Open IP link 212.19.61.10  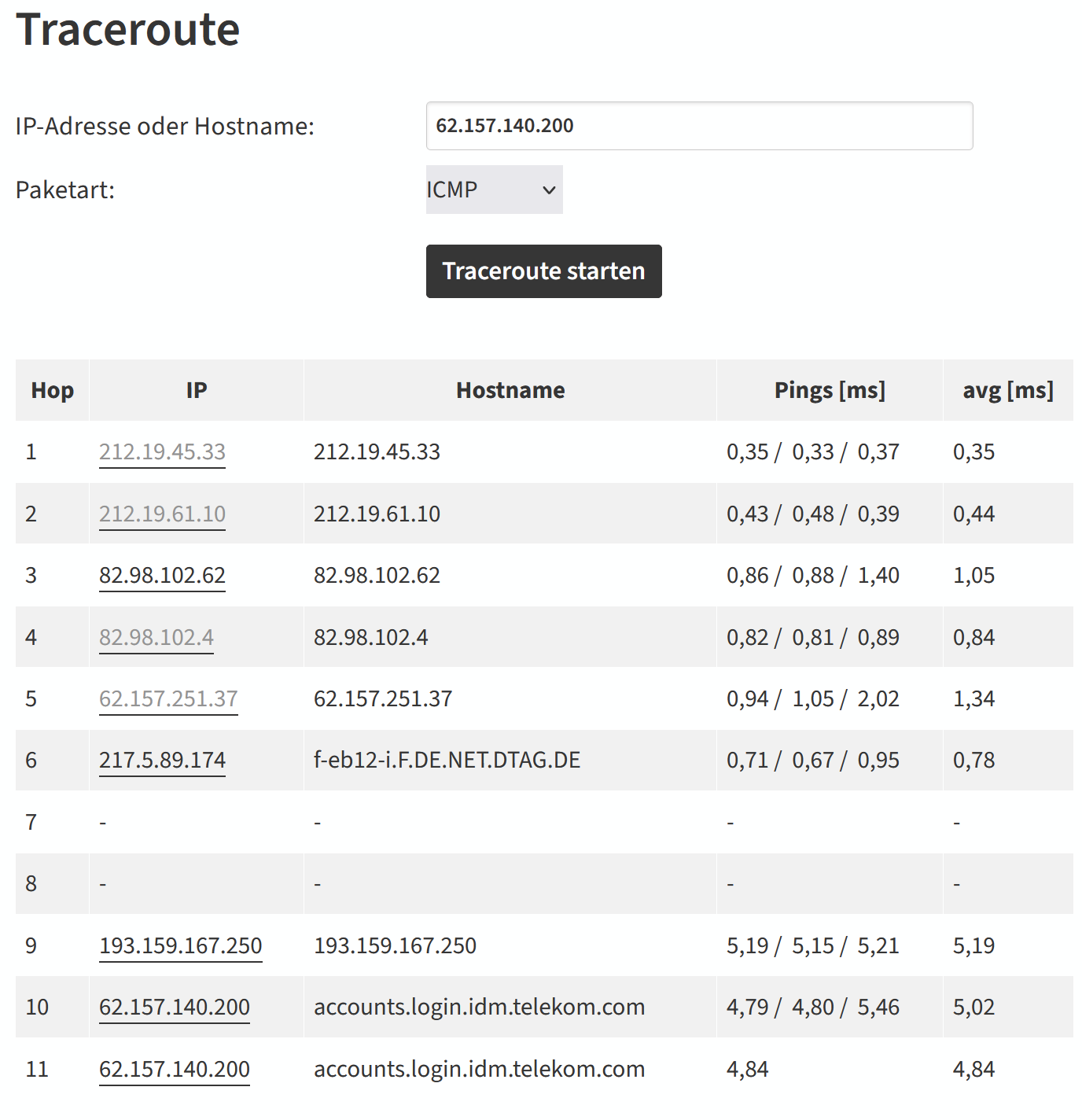coord(162,514)
